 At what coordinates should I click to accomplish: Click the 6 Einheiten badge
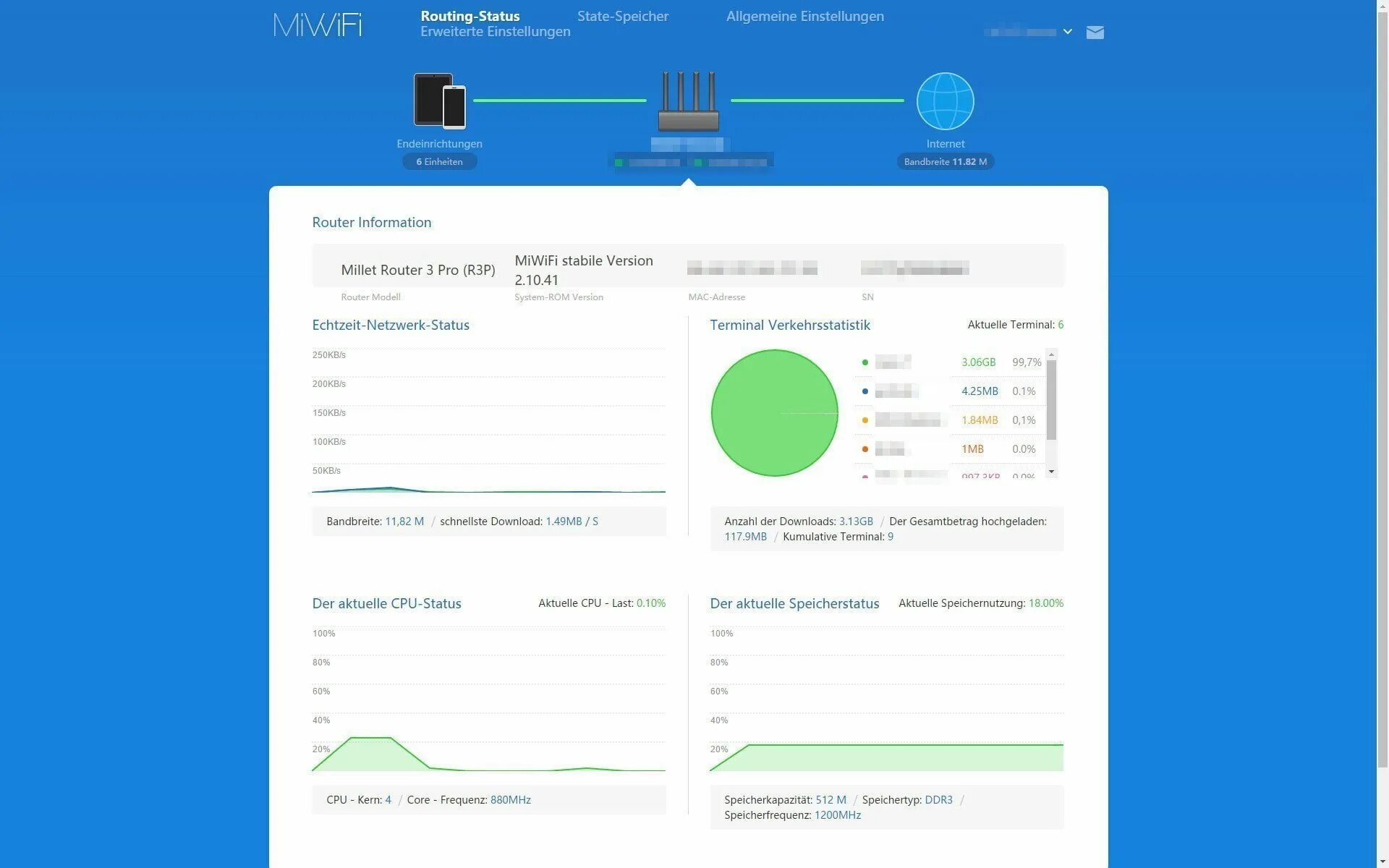pos(439,162)
